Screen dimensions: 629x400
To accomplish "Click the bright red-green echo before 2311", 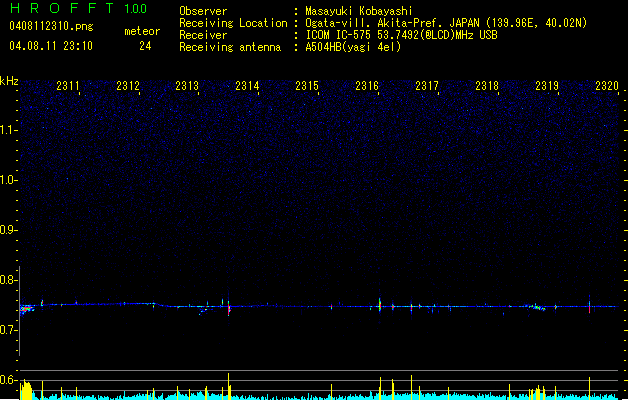I will [26, 309].
